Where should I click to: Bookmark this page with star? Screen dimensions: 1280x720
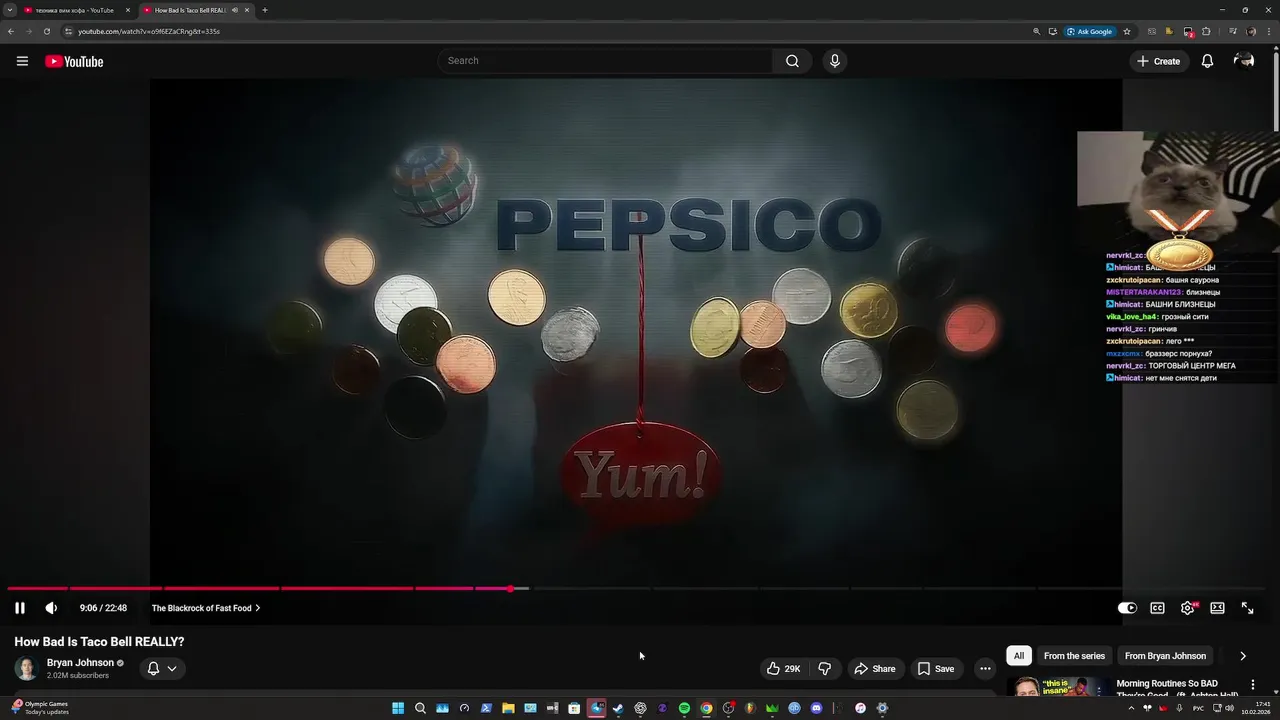[x=1127, y=31]
